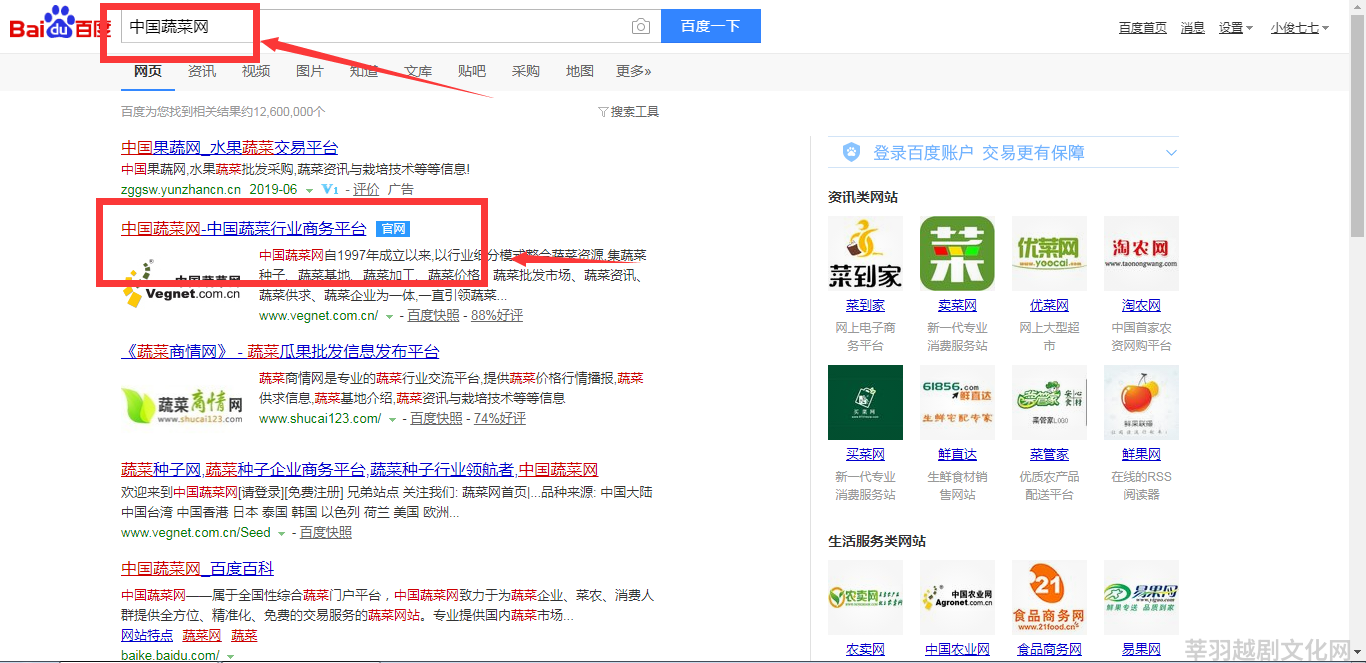Open 百度快照 for www.vegnet.com.cn/Seed
This screenshot has height=663, width=1366.
tap(326, 533)
